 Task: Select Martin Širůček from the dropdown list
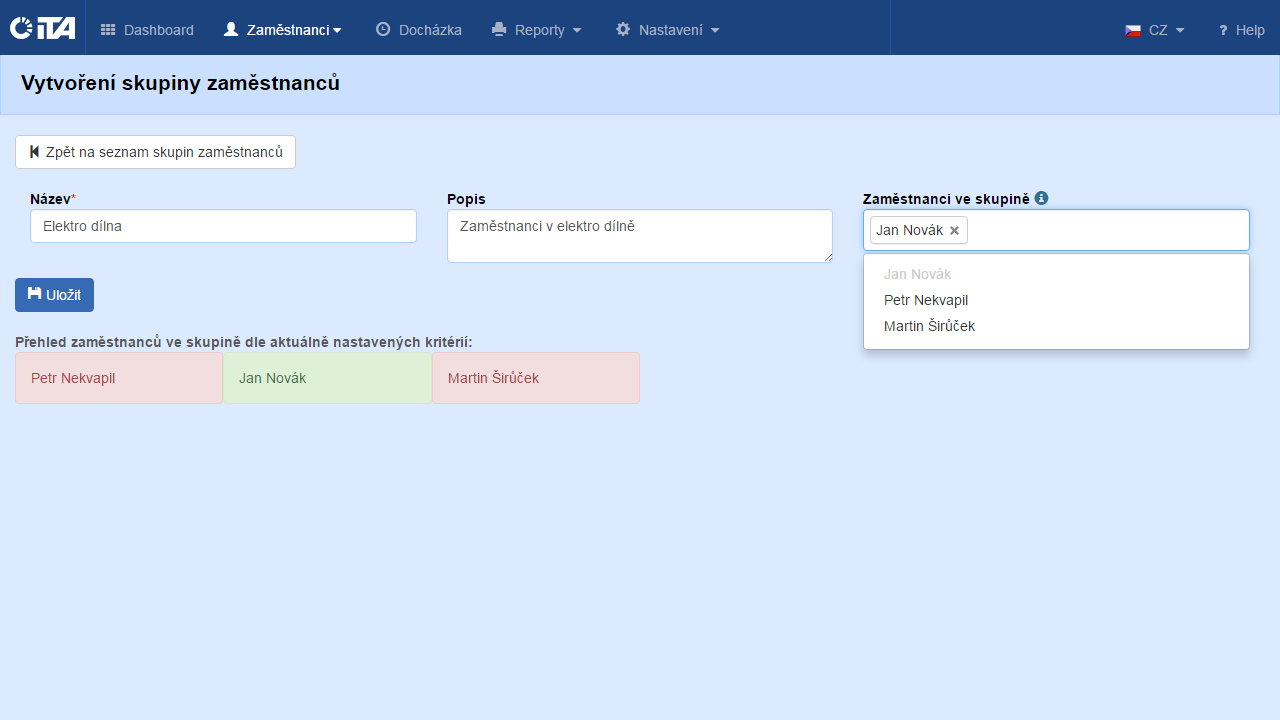[929, 326]
